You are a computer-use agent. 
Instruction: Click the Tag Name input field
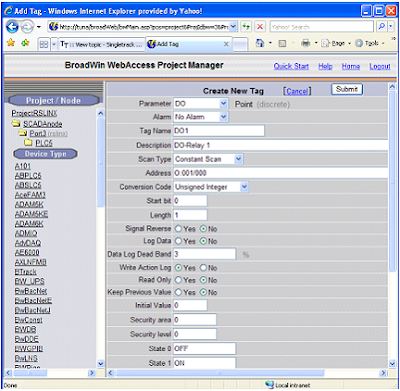pyautogui.click(x=219, y=131)
